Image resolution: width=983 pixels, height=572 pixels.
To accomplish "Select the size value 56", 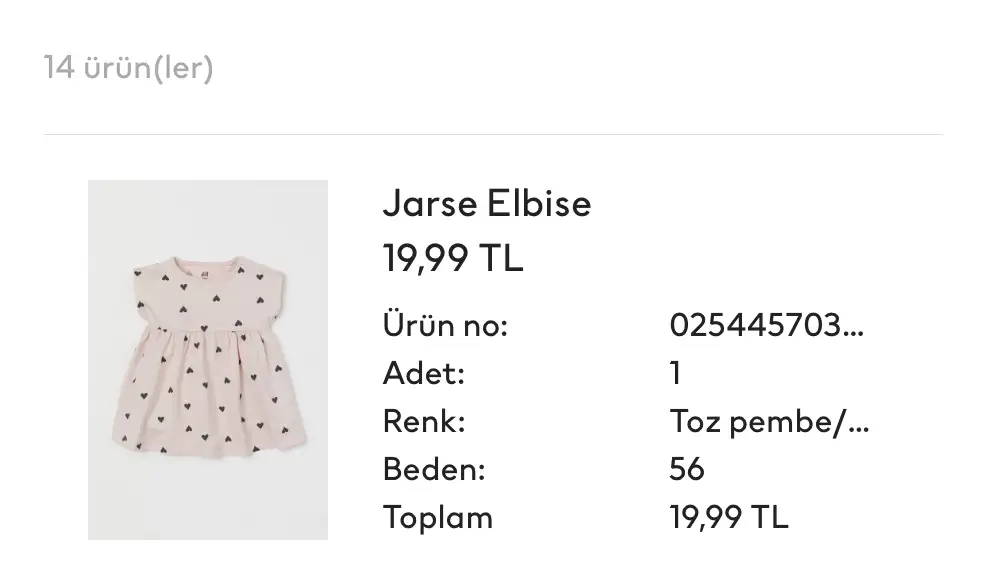I will tap(687, 469).
